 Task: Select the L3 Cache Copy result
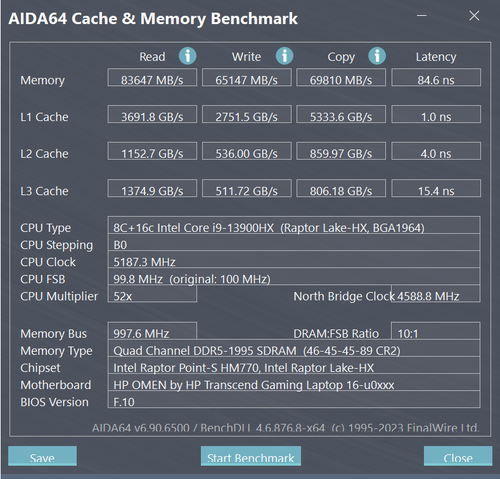point(341,188)
